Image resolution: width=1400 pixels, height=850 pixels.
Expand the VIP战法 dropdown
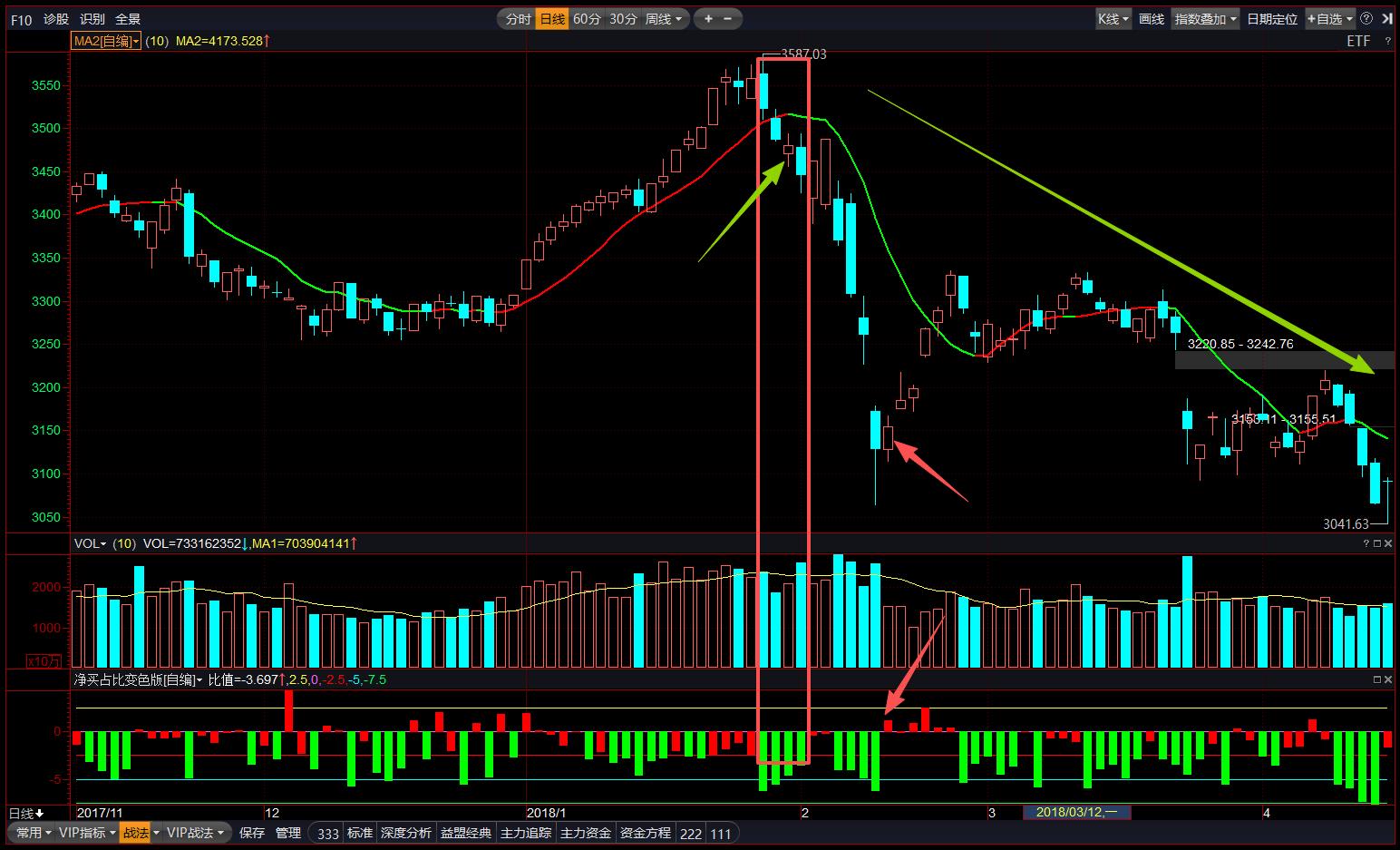coord(196,833)
